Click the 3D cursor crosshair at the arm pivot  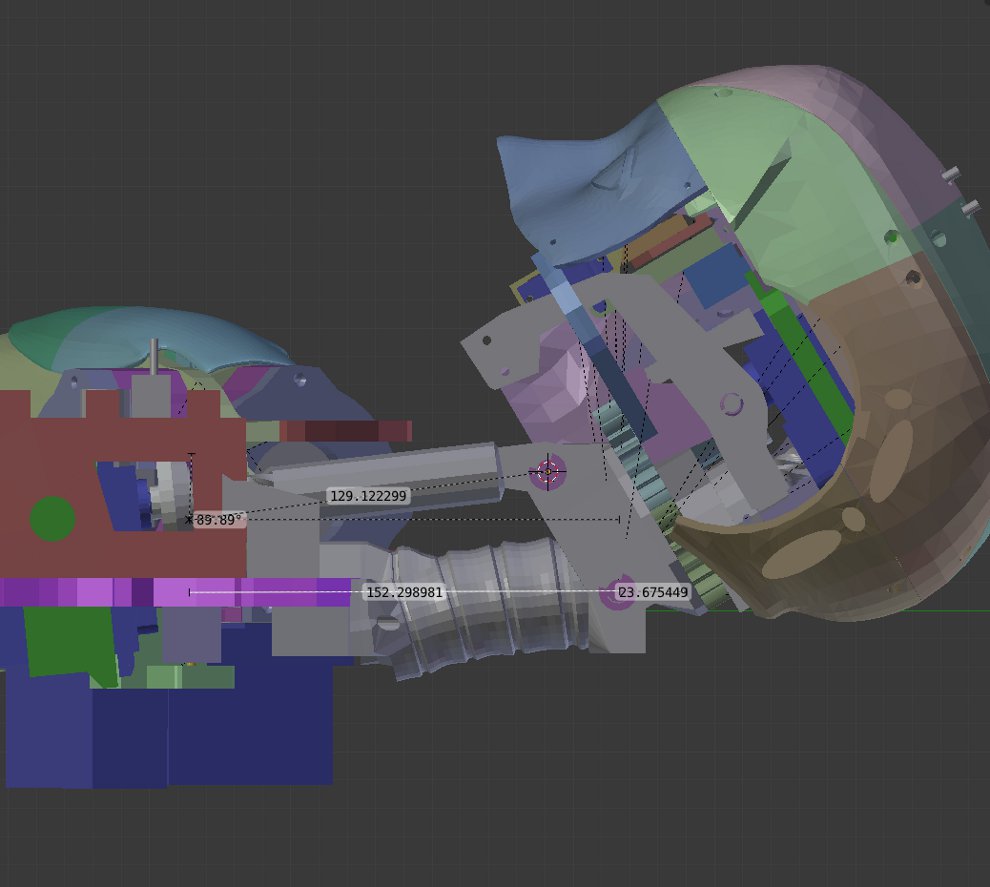click(x=547, y=472)
